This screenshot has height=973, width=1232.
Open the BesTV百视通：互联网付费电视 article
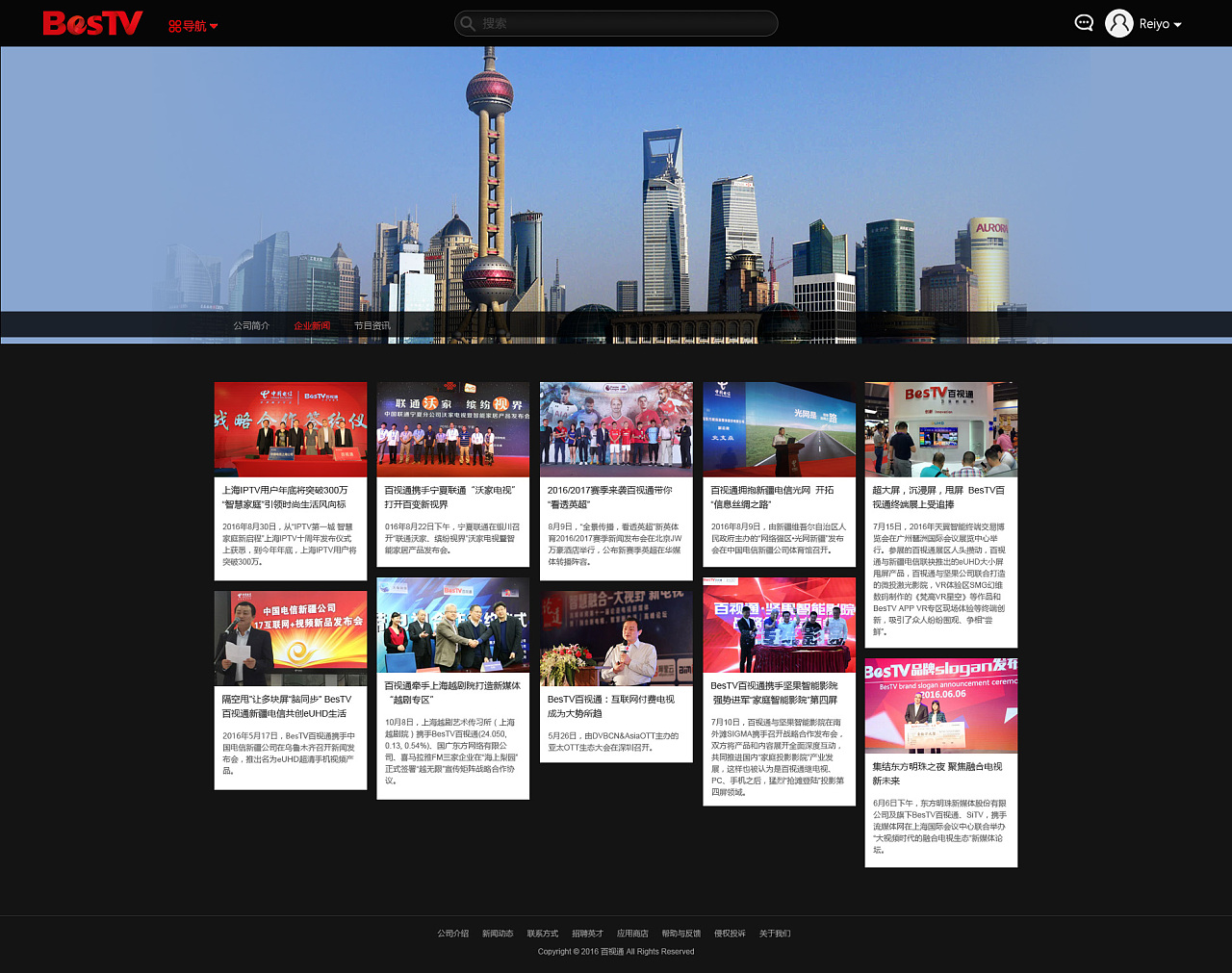[611, 706]
